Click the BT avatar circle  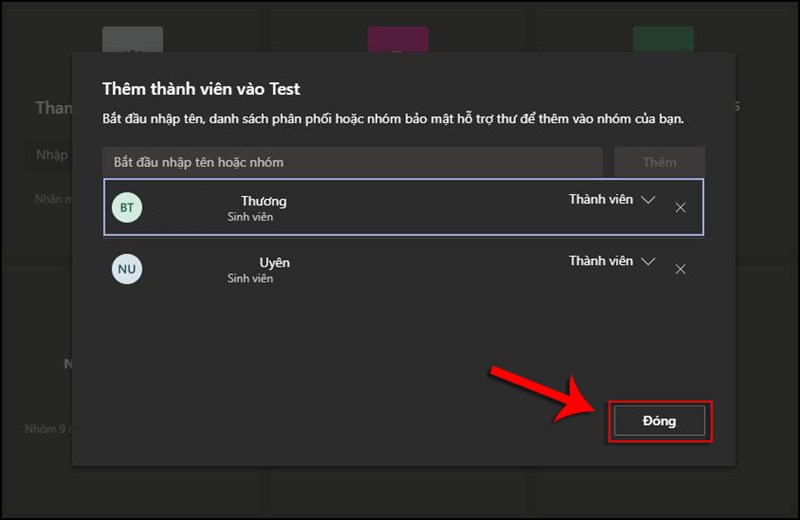click(127, 208)
